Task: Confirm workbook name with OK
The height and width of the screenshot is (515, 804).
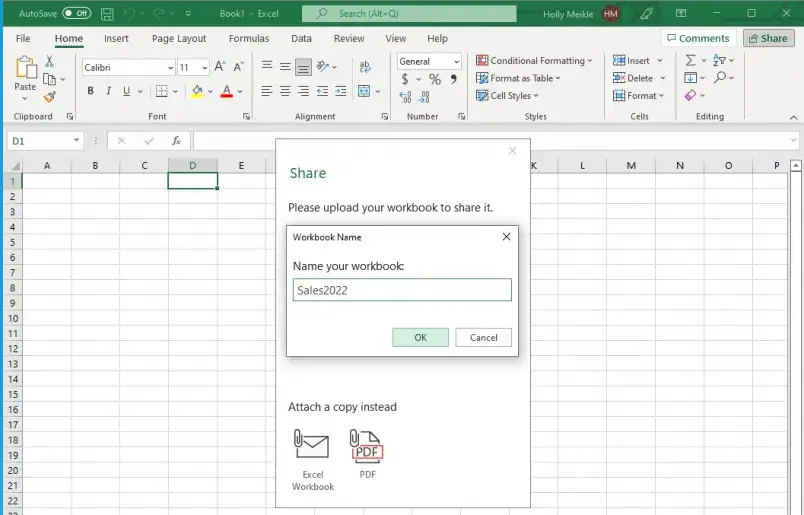Action: click(x=420, y=337)
